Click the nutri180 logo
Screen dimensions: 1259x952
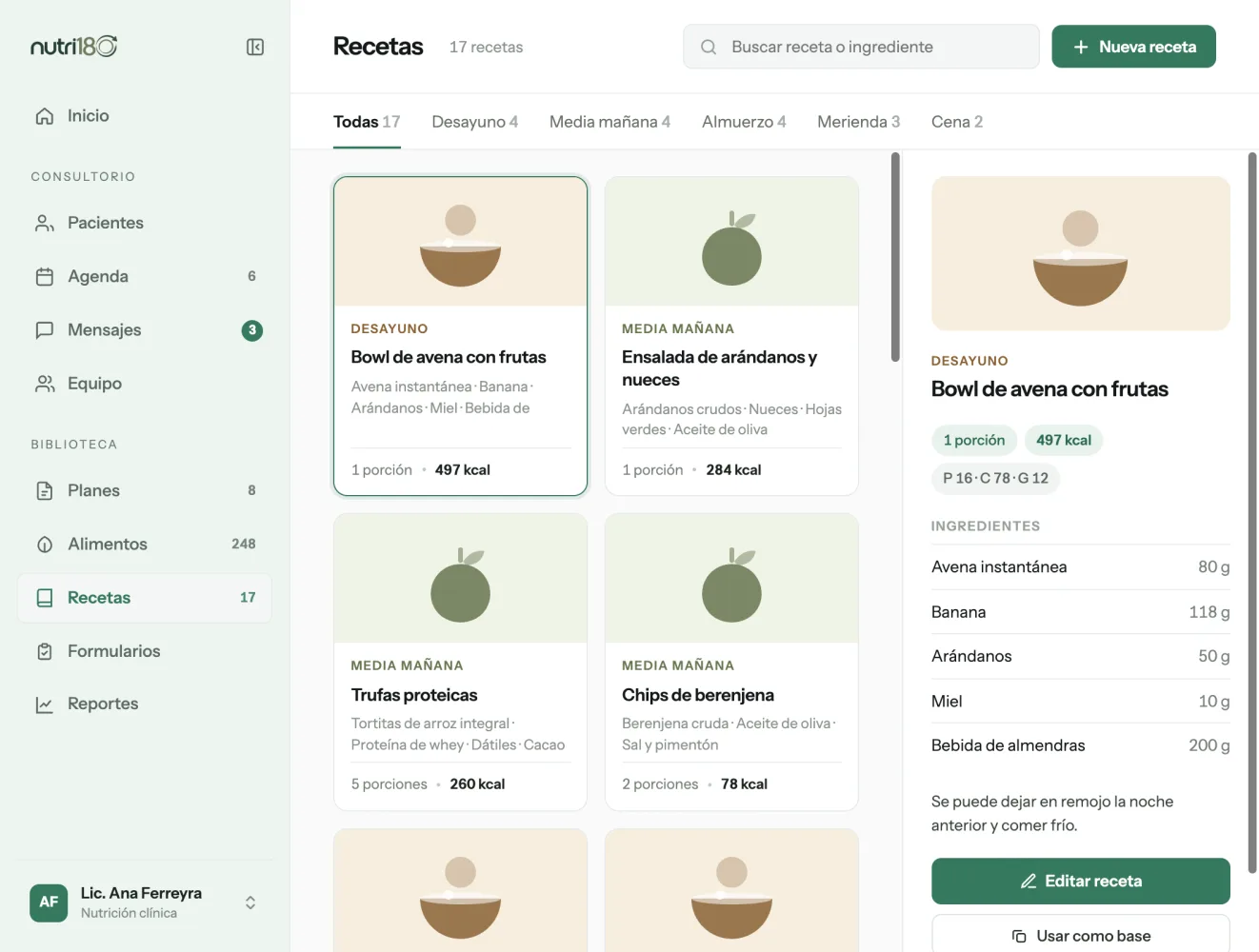pos(73,47)
